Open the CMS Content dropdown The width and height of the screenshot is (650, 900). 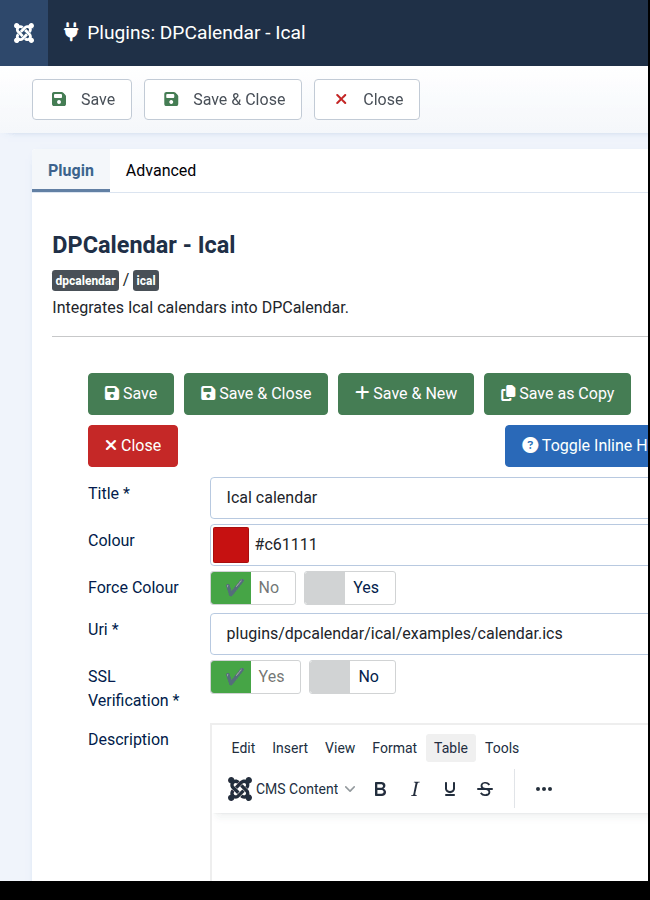coord(292,789)
